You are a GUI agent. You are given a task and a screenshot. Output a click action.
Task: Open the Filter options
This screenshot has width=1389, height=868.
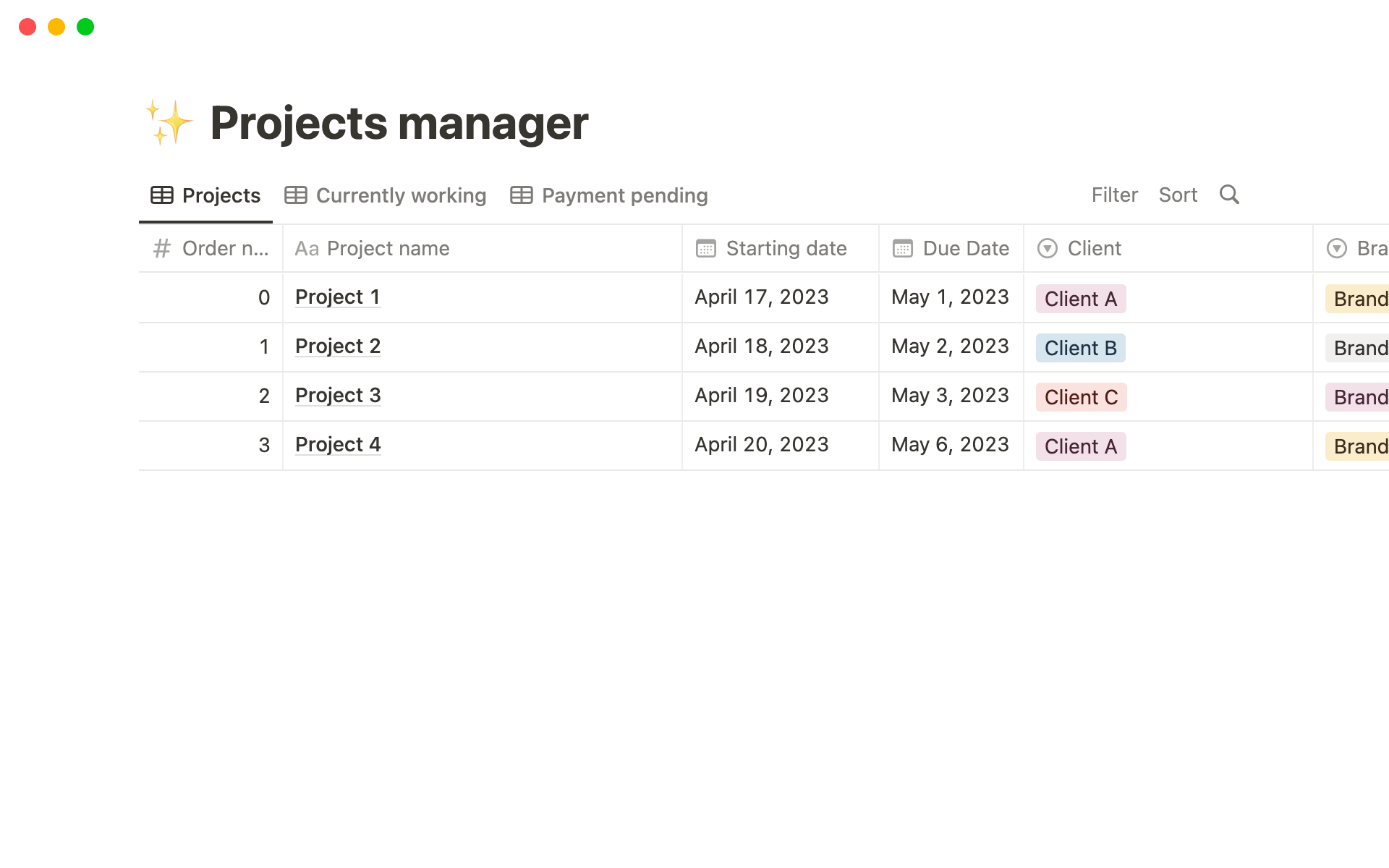pyautogui.click(x=1114, y=195)
